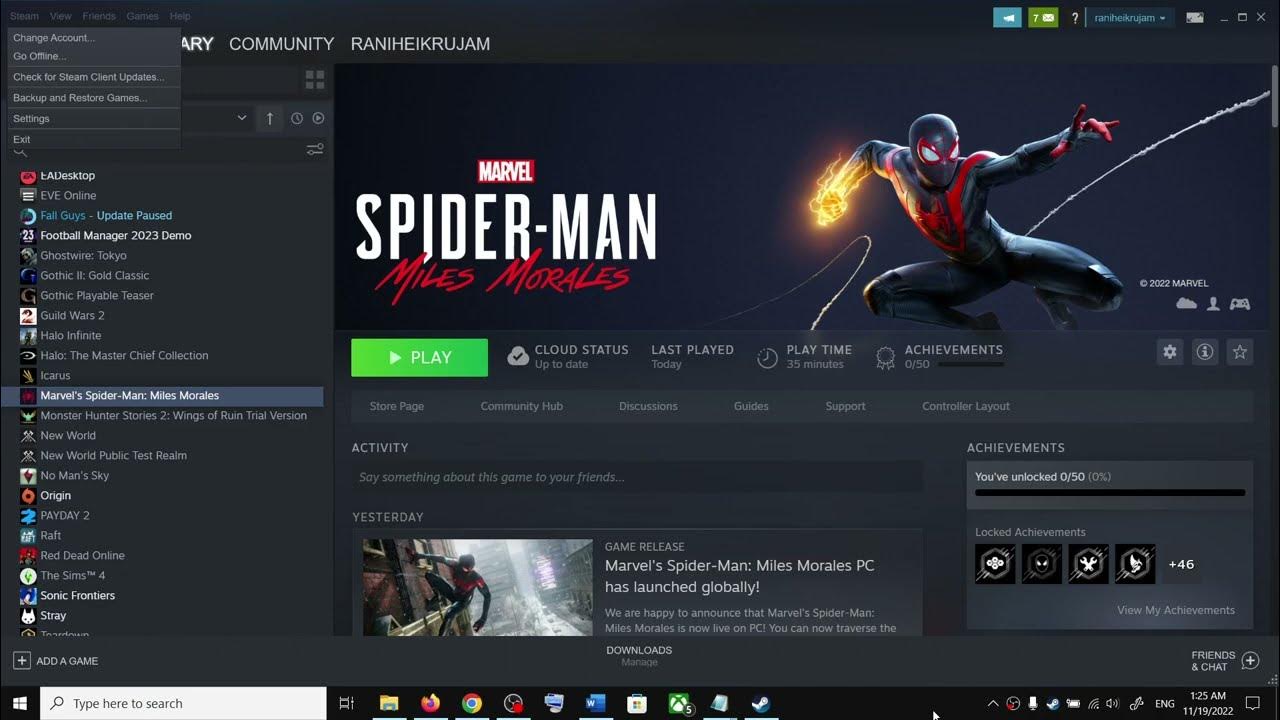
Task: Open DOWNLOADS Manage
Action: coord(639,655)
